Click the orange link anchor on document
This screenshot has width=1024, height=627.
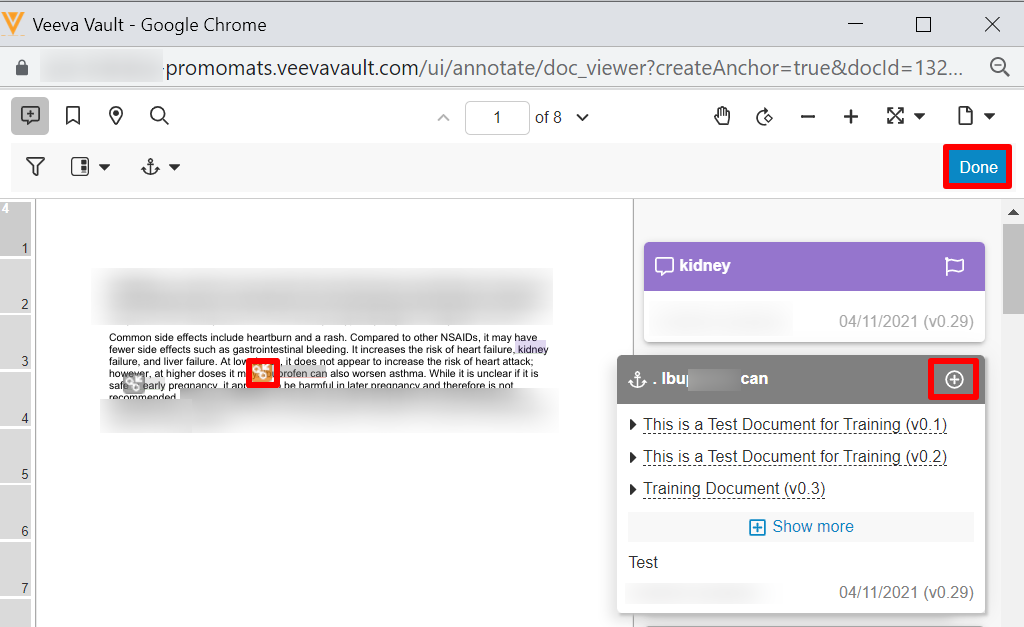pos(262,372)
